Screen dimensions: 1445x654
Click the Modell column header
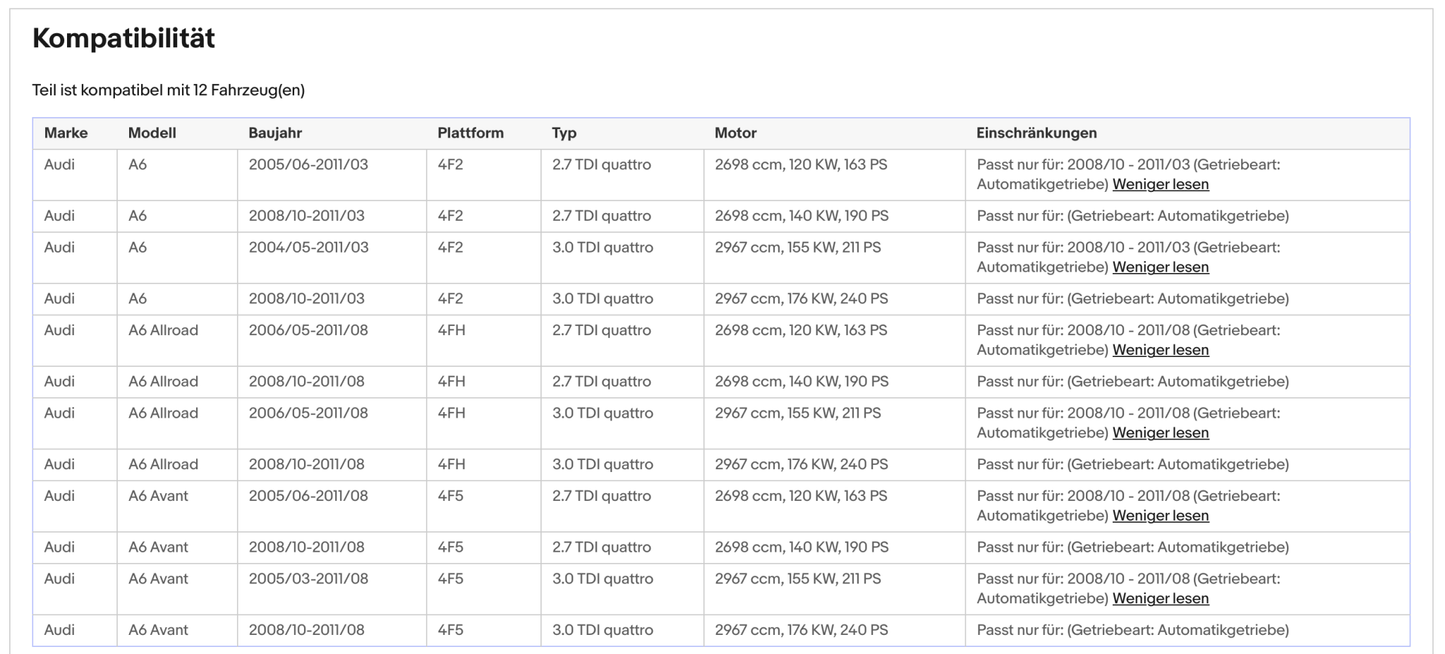(152, 133)
